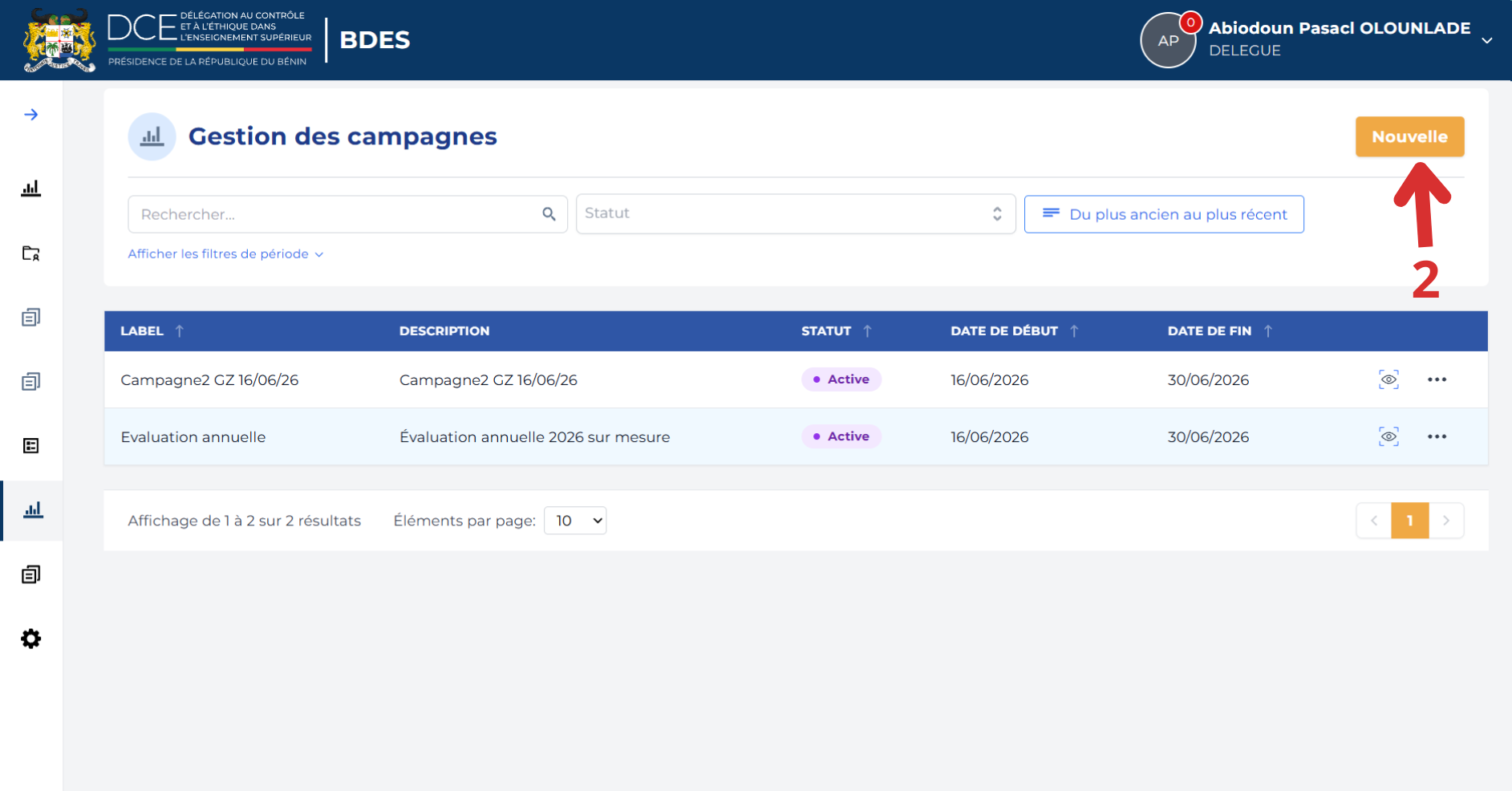Open the user profile menu chevron
This screenshot has height=791, width=1512.
tap(1486, 40)
